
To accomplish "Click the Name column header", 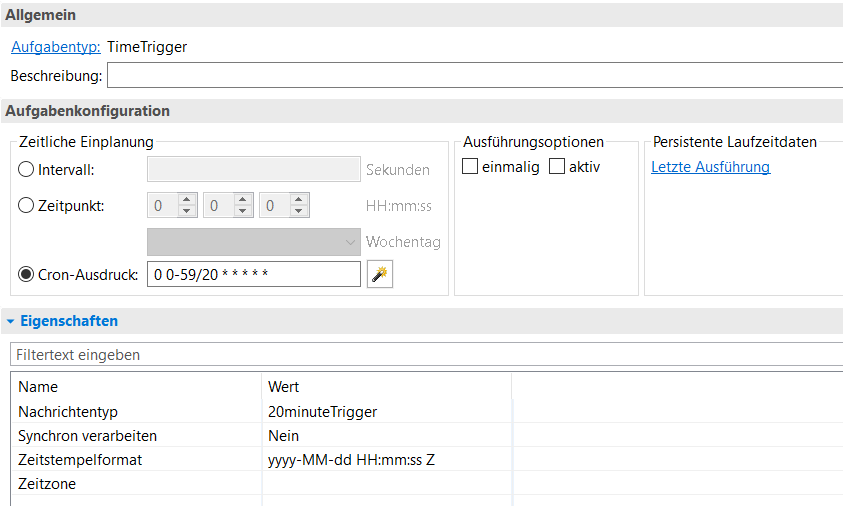I will pyautogui.click(x=137, y=387).
